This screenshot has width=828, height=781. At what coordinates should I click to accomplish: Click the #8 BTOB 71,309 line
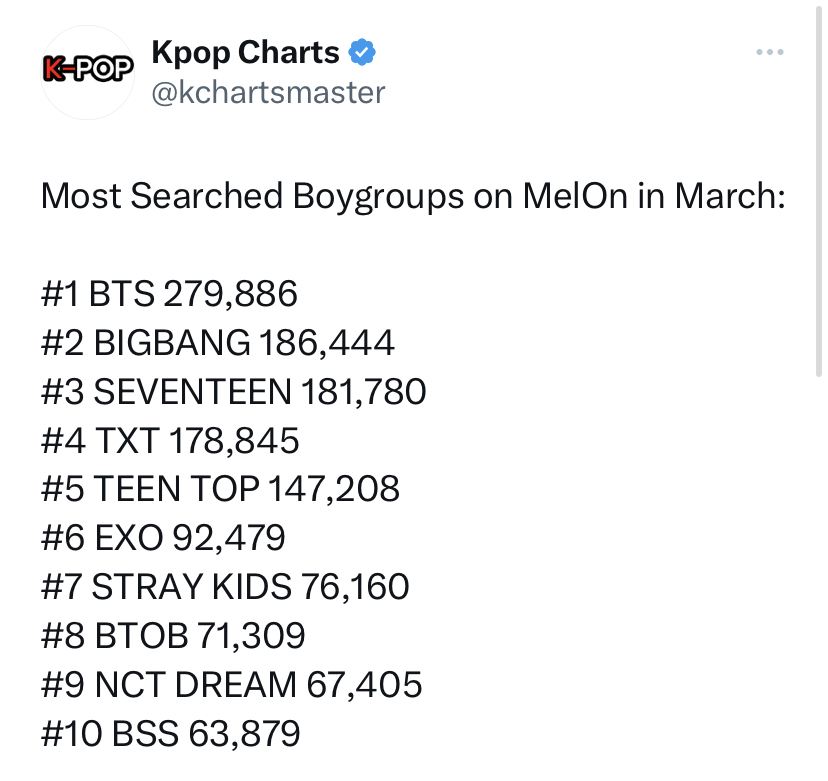(x=173, y=635)
